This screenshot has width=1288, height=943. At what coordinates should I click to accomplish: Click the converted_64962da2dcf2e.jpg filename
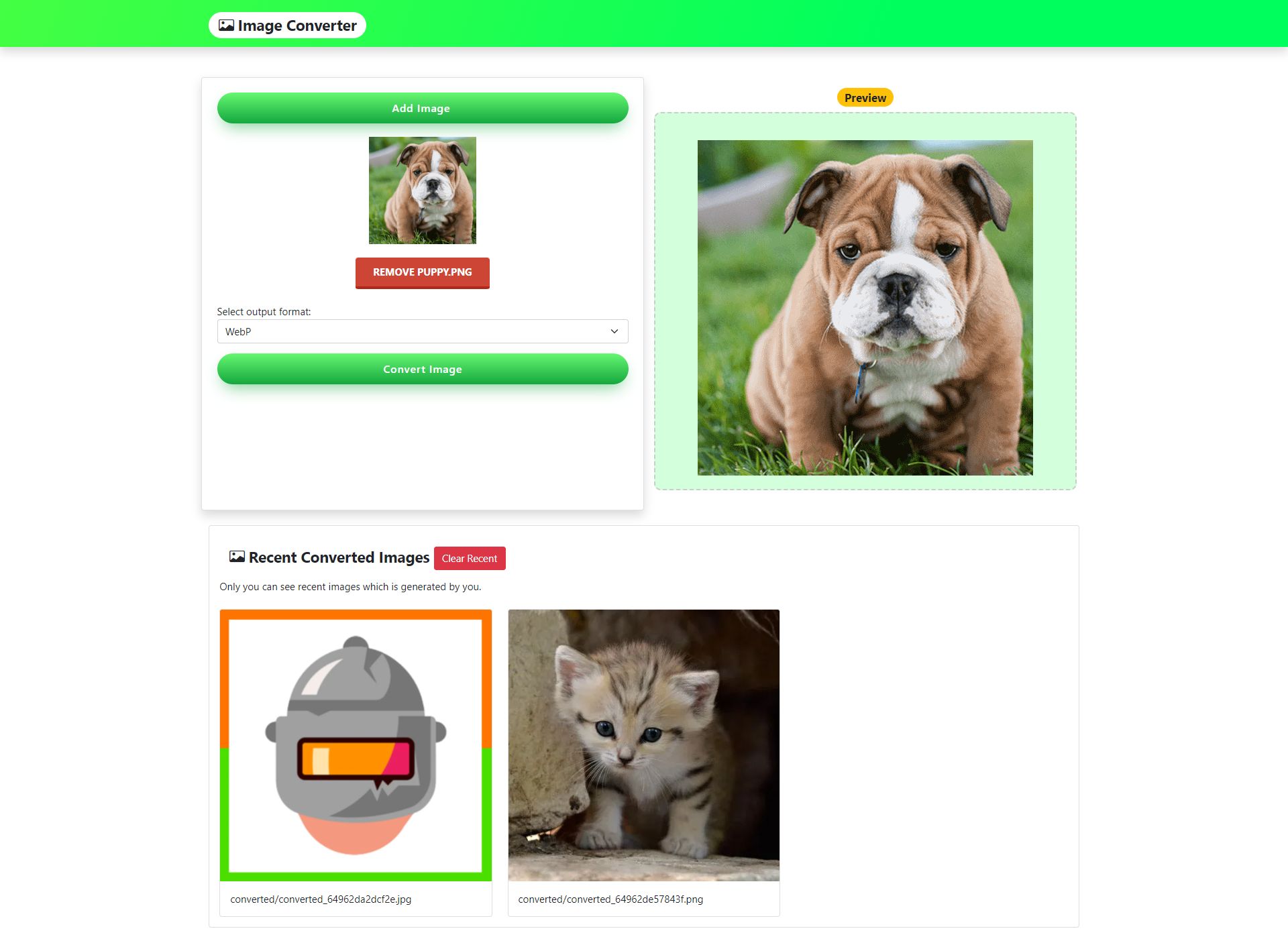point(321,899)
